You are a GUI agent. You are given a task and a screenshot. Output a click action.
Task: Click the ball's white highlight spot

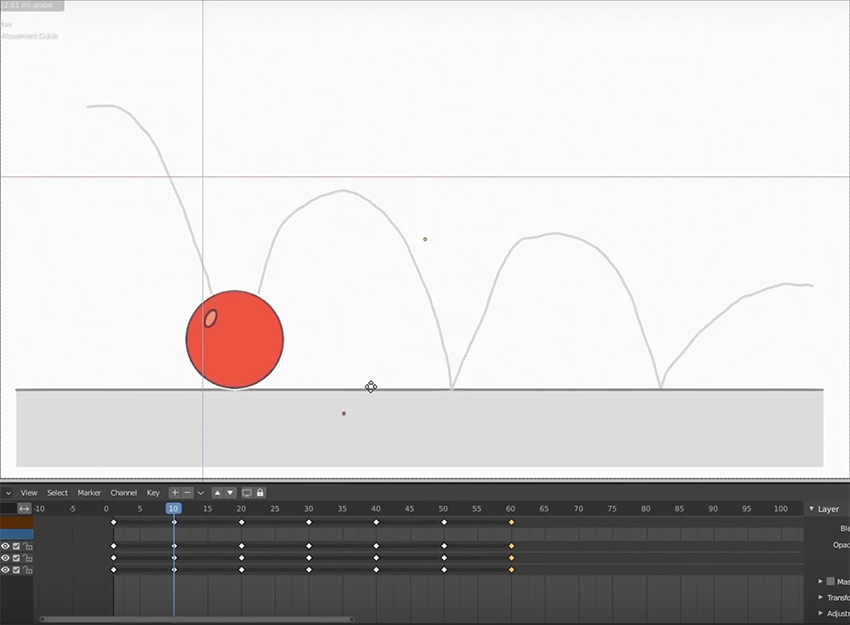(211, 318)
